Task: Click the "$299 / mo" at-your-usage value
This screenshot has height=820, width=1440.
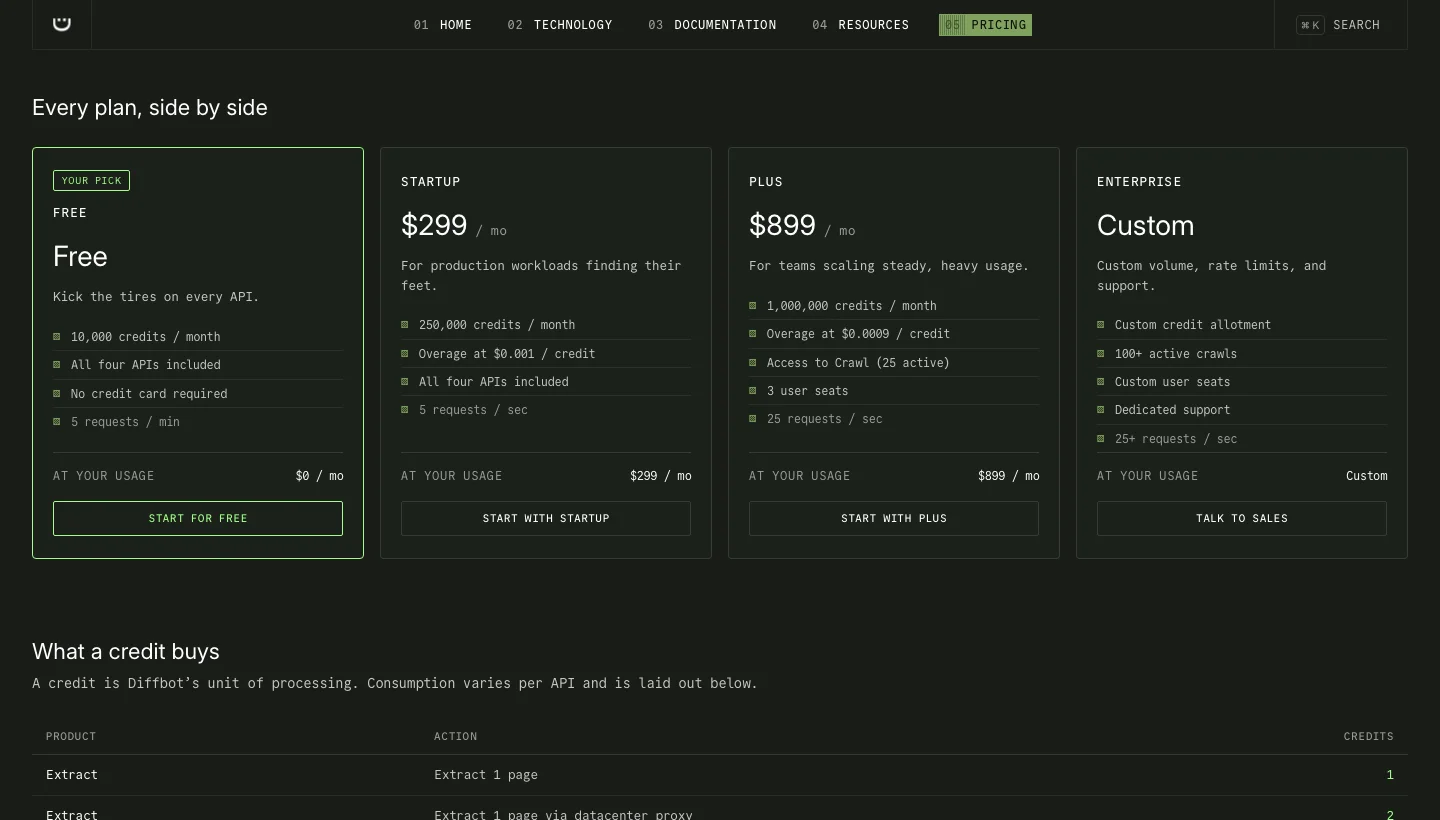Action: point(660,476)
